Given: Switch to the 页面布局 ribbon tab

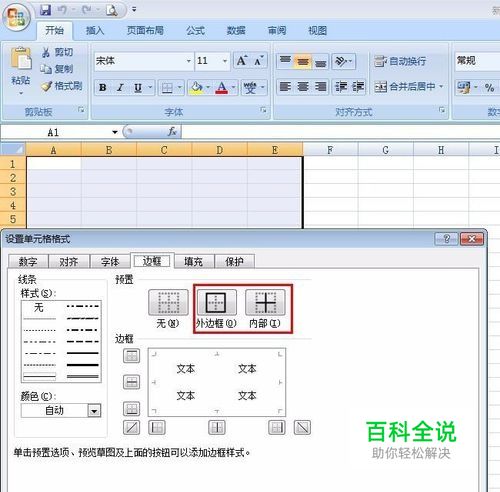Looking at the screenshot, I should [145, 31].
